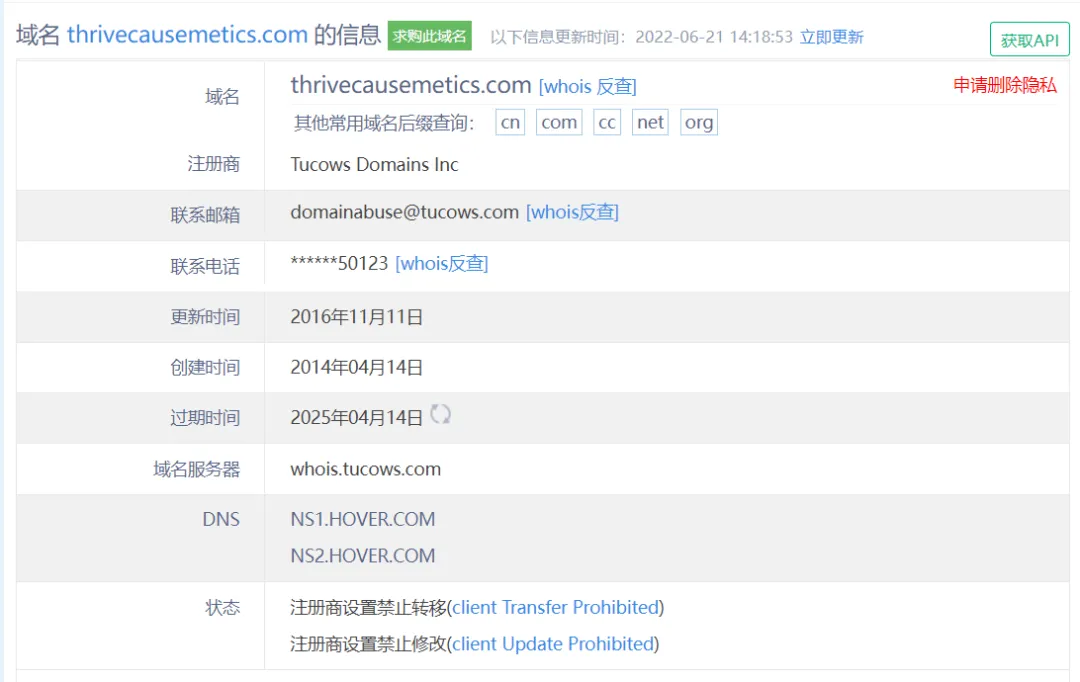Image resolution: width=1080 pixels, height=682 pixels.
Task: Click masked phone ******50123
Action: coord(340,263)
